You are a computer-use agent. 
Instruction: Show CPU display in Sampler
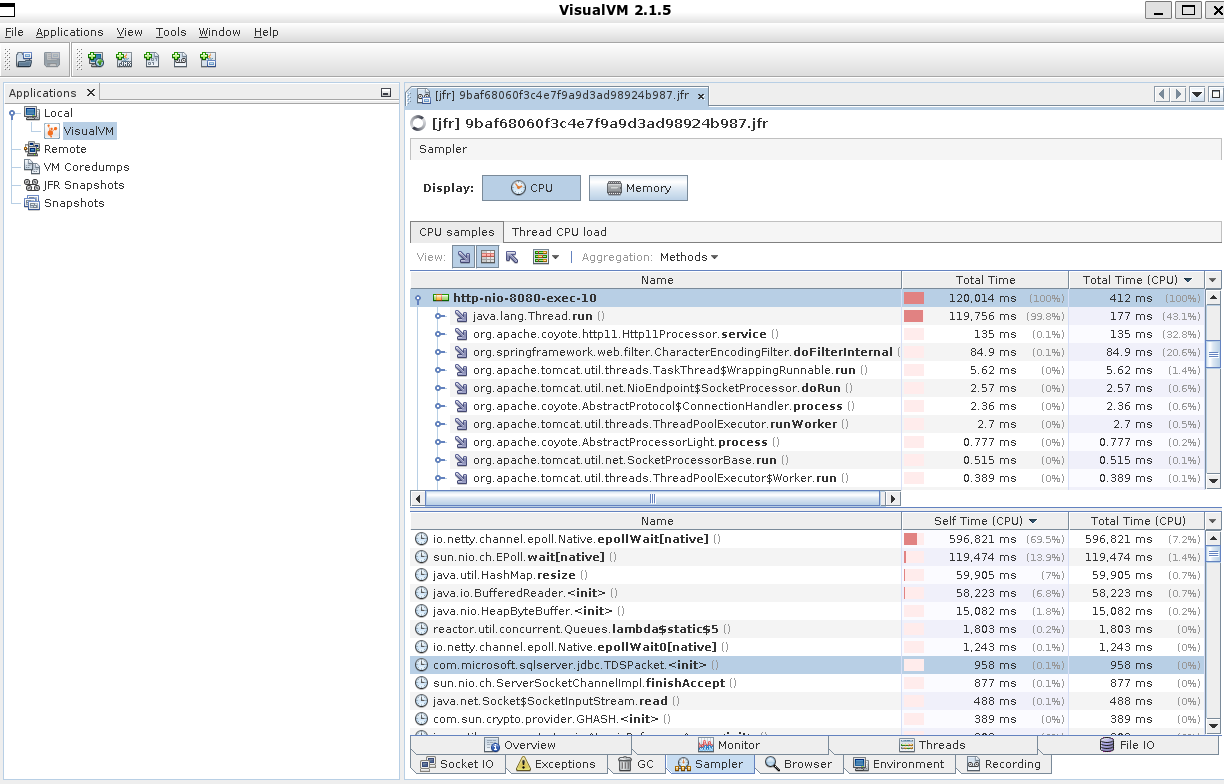click(x=531, y=188)
